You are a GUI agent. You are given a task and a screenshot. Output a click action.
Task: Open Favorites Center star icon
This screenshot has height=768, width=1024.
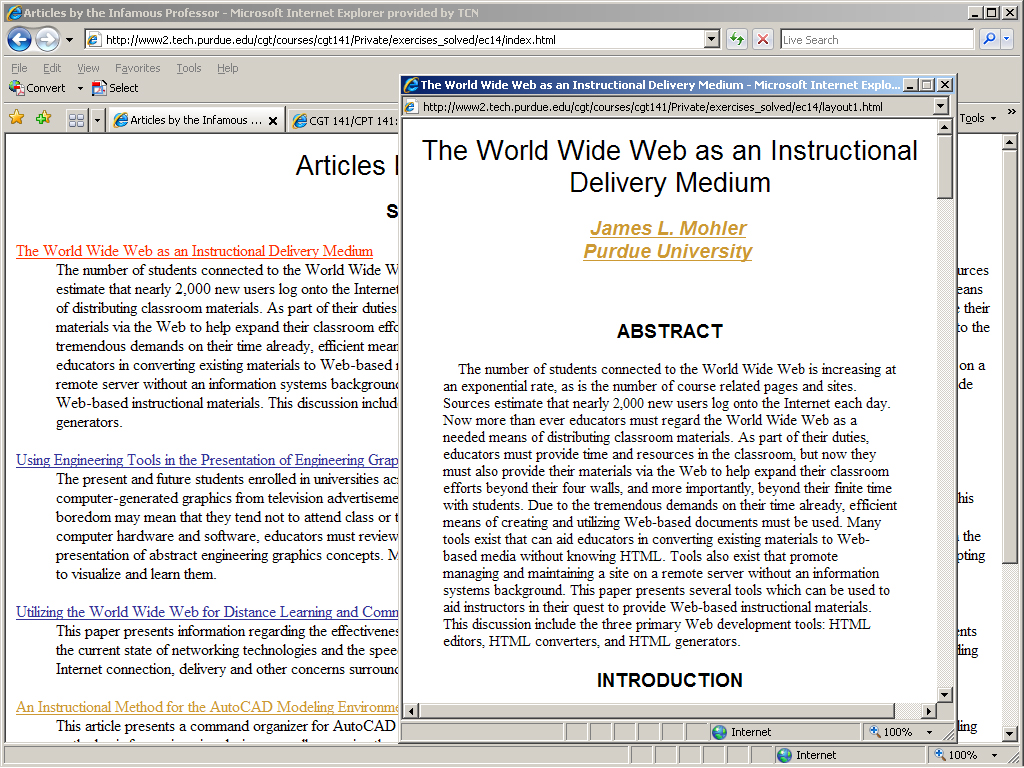coord(17,118)
